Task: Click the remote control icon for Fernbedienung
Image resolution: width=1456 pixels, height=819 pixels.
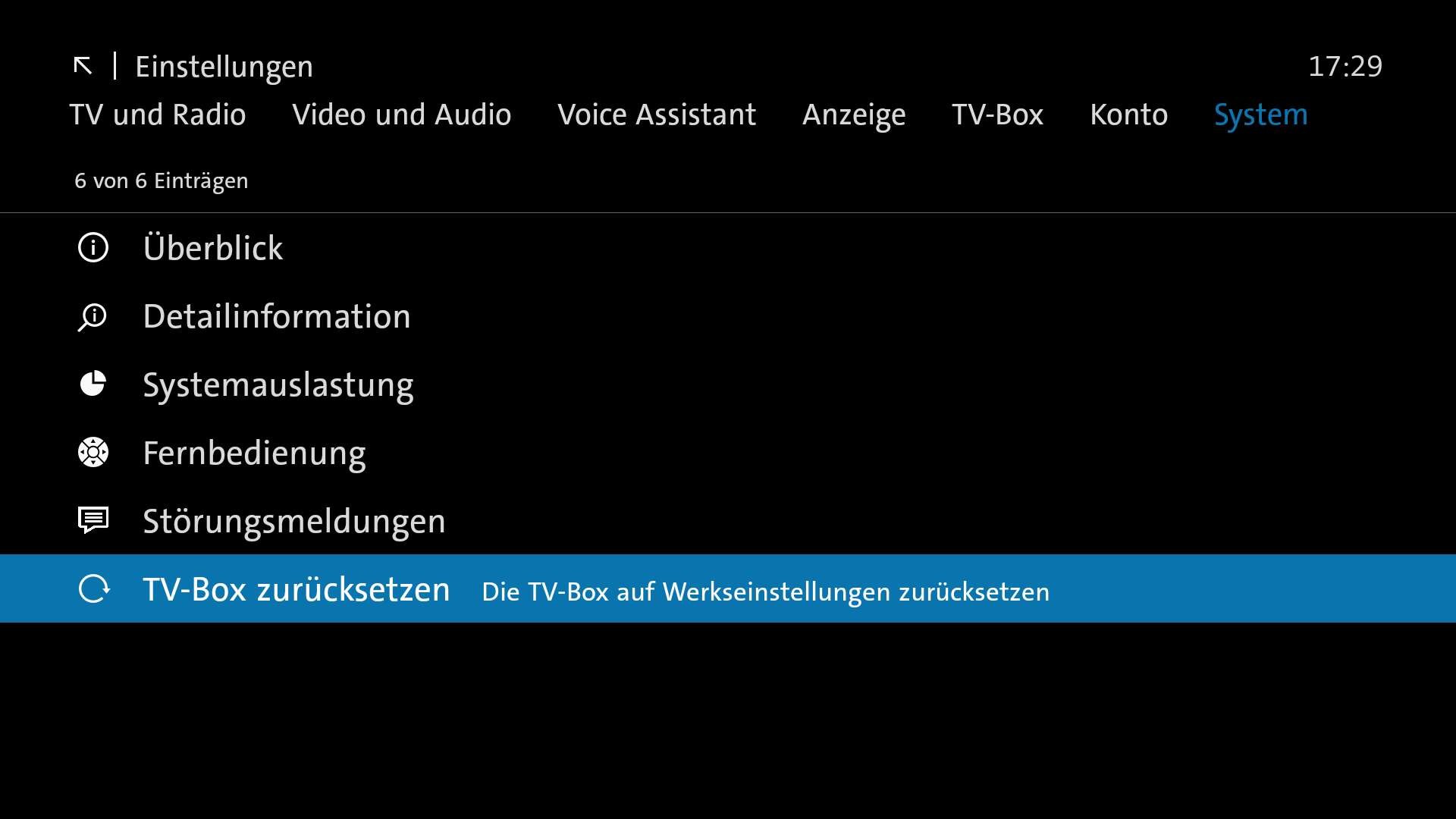Action: coord(93,453)
